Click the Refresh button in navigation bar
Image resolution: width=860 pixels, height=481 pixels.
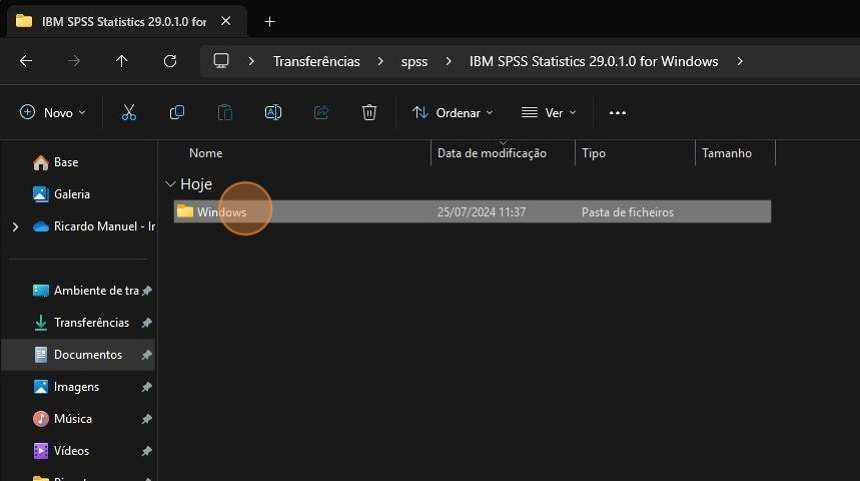point(170,61)
